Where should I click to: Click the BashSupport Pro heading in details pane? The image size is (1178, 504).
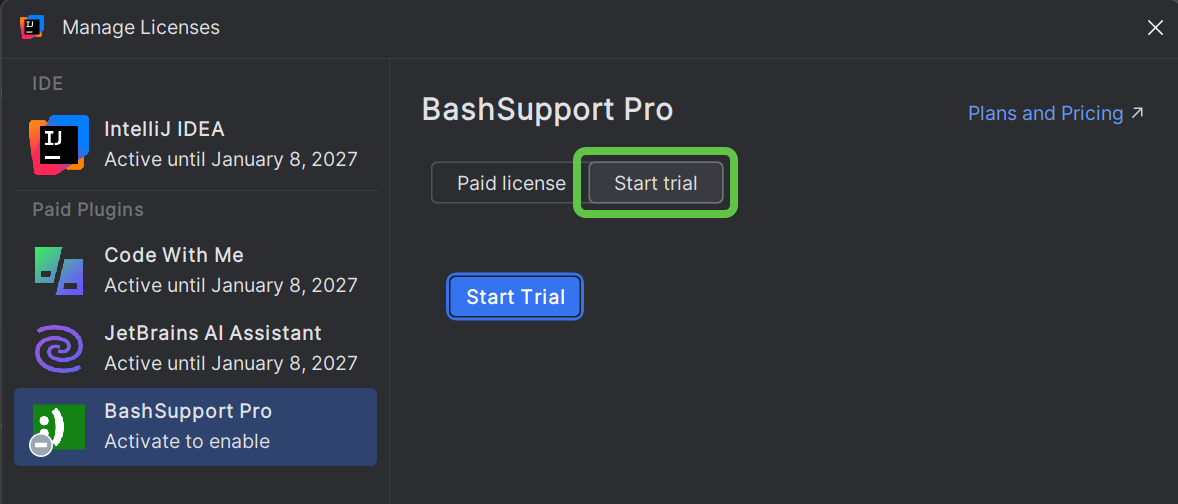[x=547, y=109]
